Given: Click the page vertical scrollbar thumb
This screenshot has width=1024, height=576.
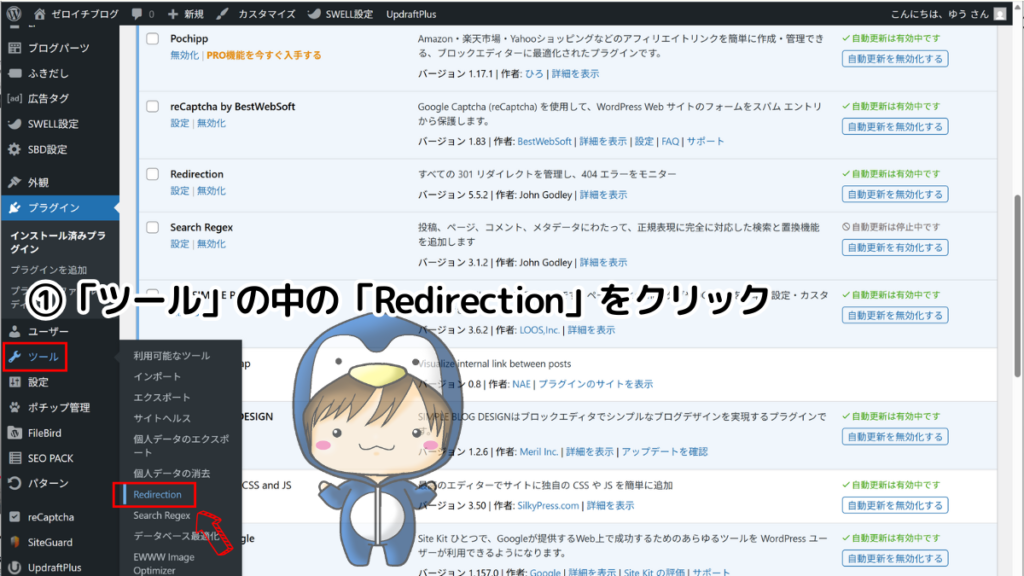Looking at the screenshot, I should pyautogui.click(x=1017, y=286).
